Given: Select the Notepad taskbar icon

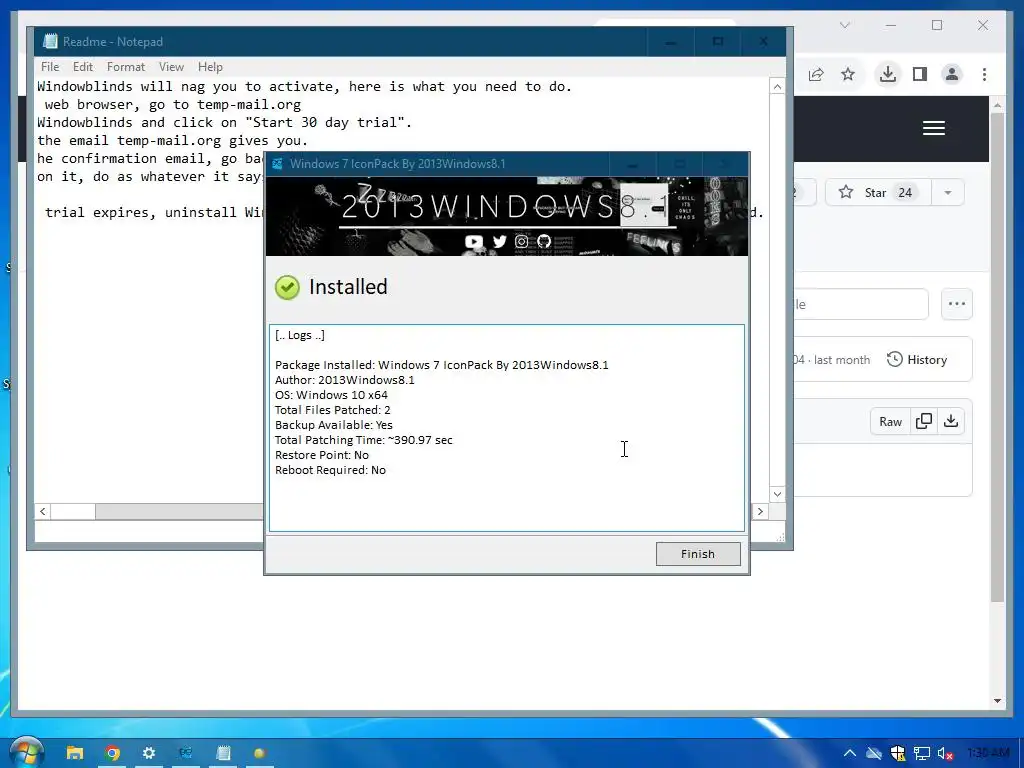Looking at the screenshot, I should 223,753.
